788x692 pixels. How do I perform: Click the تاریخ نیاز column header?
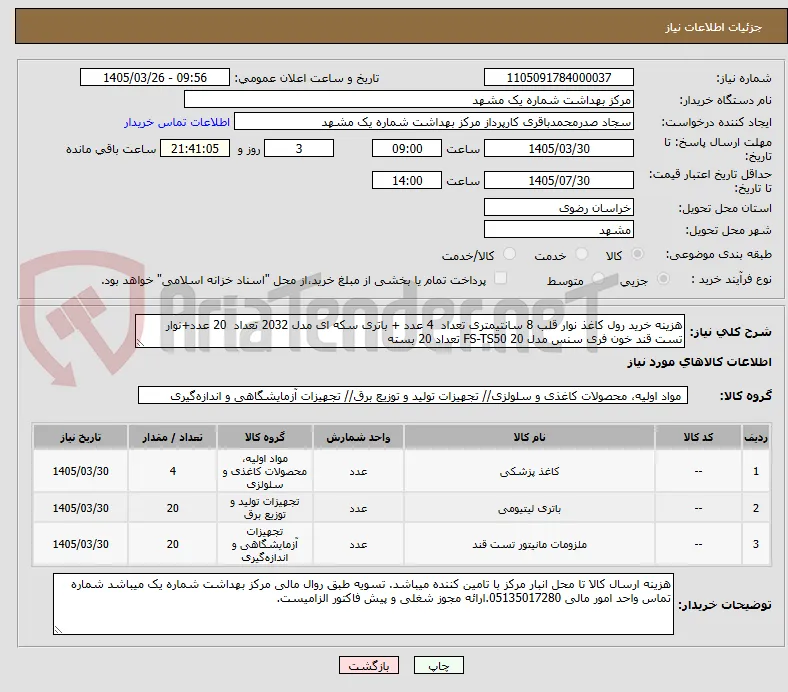click(80, 437)
